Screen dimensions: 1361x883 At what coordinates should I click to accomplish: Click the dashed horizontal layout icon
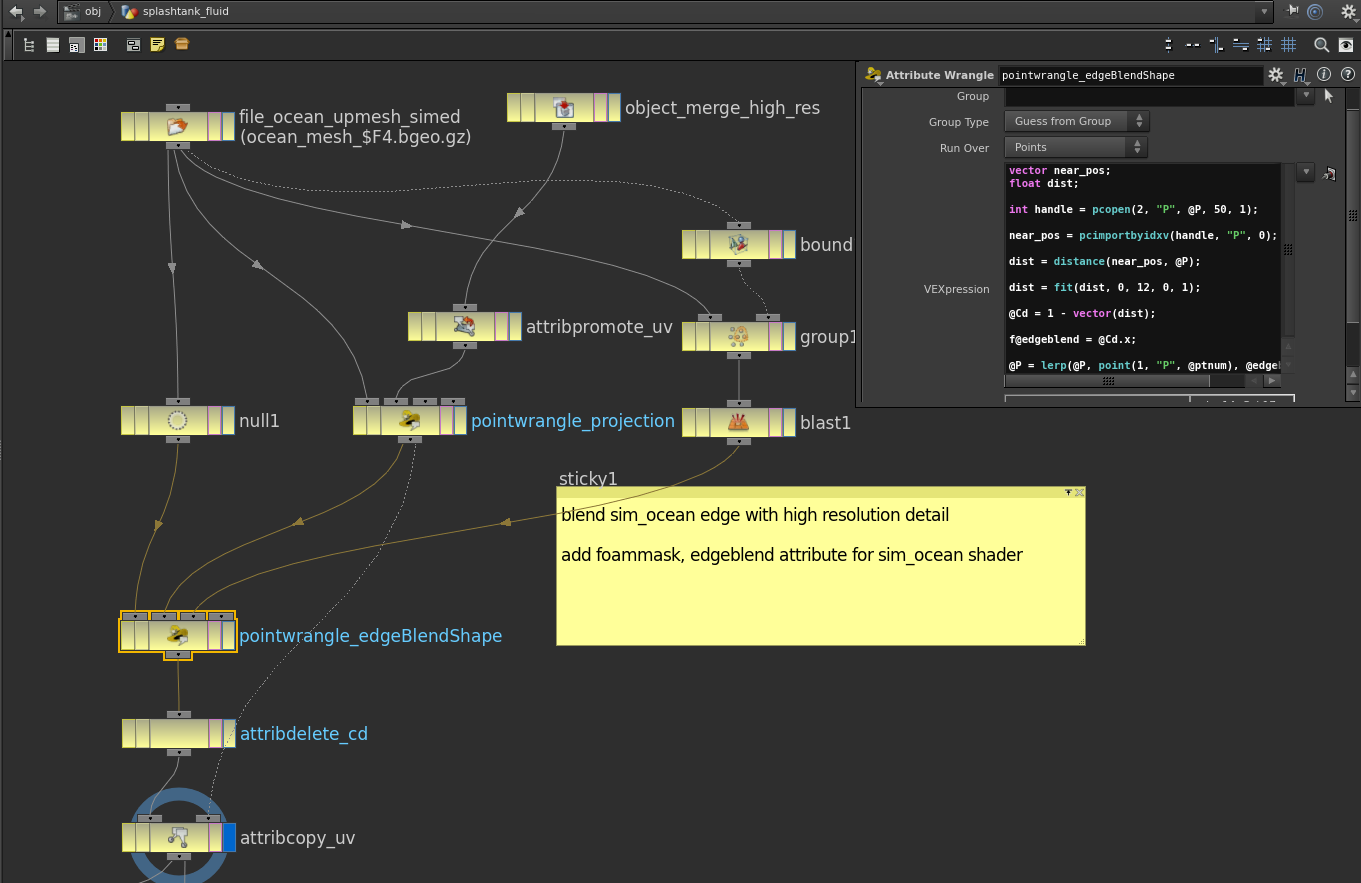pyautogui.click(x=1192, y=45)
